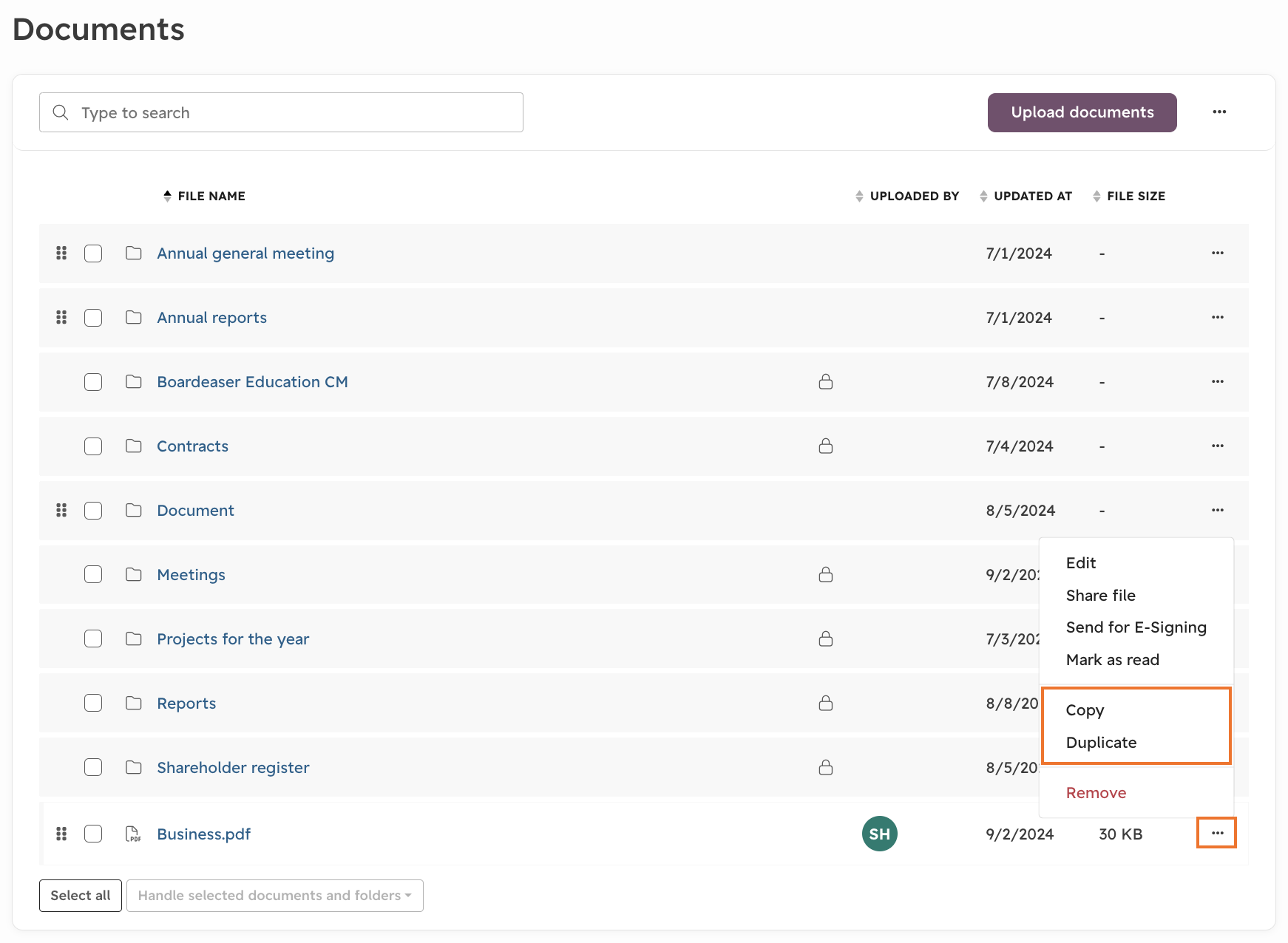Open the Boardeaser Education CM folder link
The width and height of the screenshot is (1288, 943).
tap(252, 382)
